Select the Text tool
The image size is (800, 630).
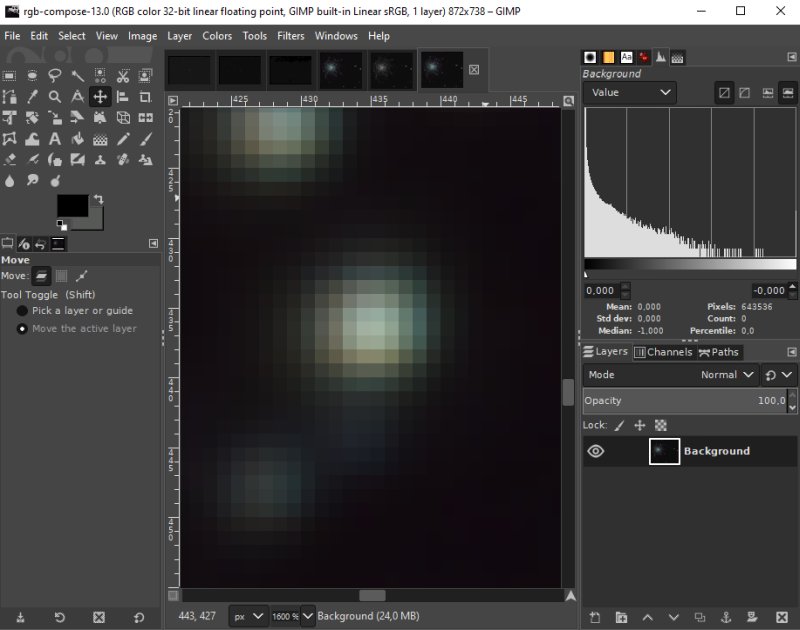55,139
